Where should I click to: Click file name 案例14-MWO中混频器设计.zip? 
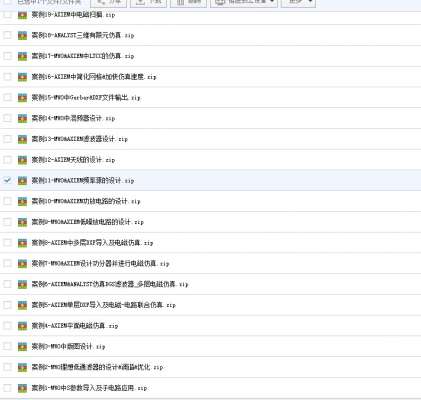point(73,118)
